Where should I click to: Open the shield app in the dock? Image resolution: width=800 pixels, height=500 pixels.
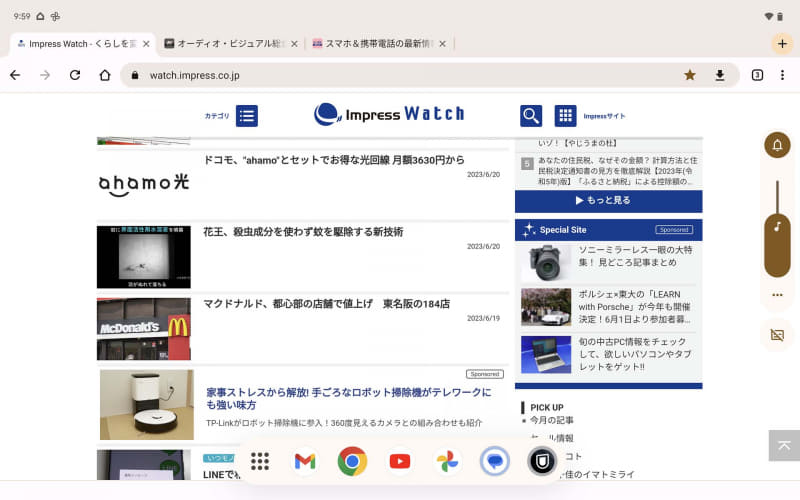[x=542, y=461]
